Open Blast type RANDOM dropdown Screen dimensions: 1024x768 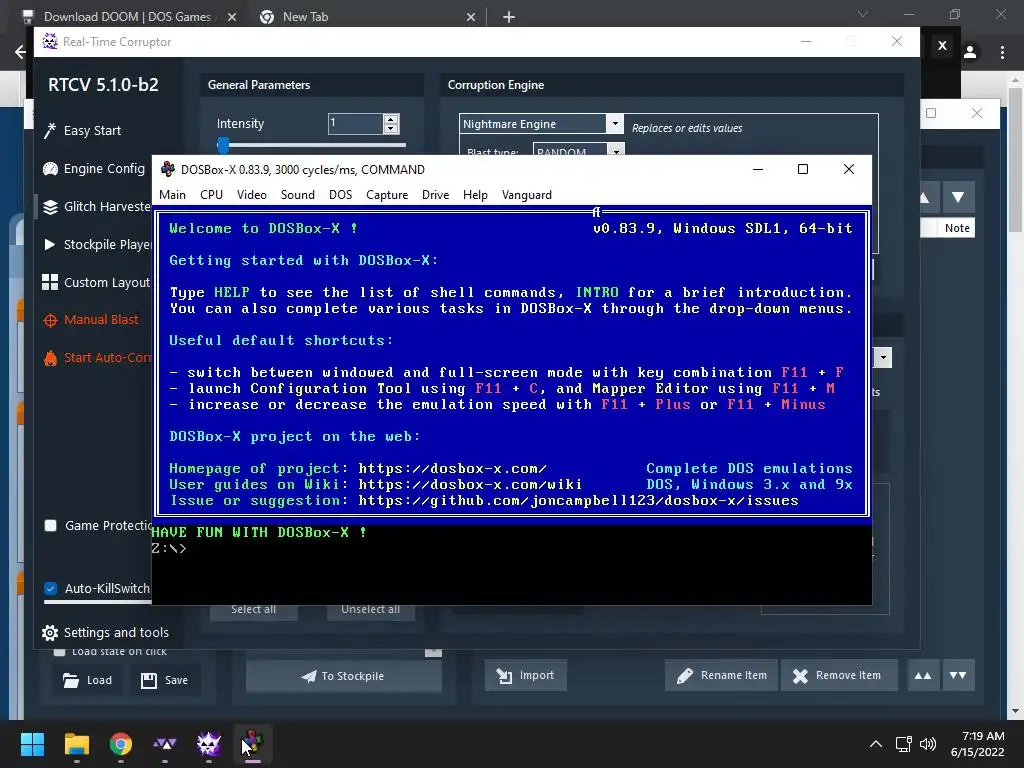616,152
